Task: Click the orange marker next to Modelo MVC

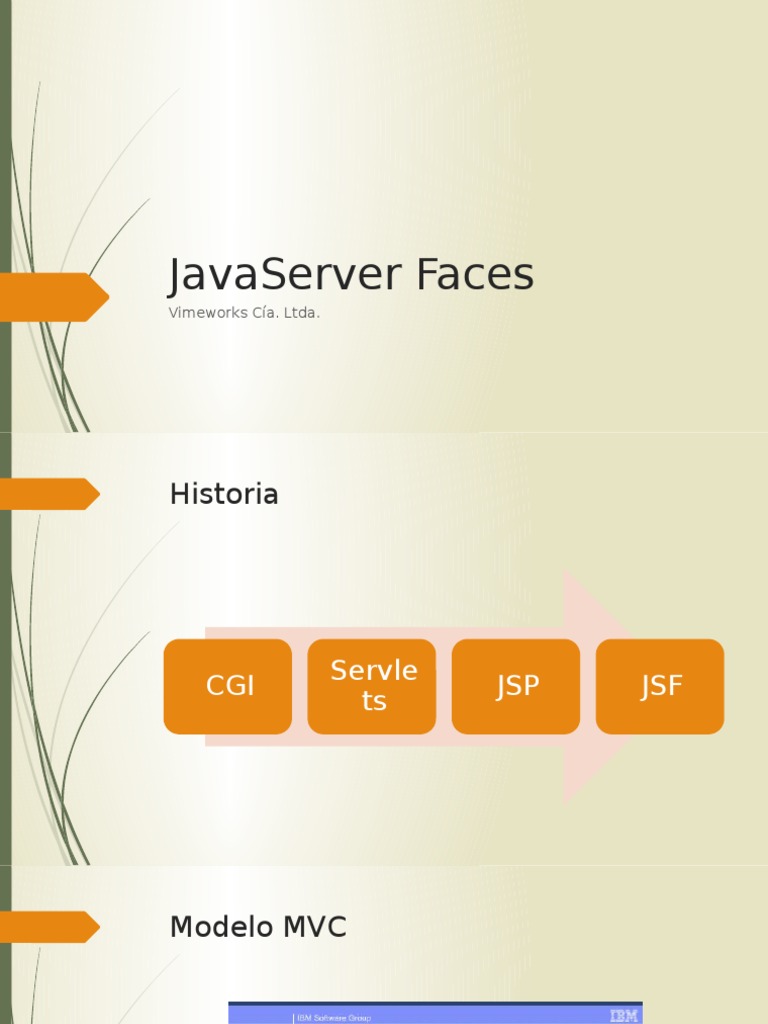Action: pyautogui.click(x=50, y=927)
